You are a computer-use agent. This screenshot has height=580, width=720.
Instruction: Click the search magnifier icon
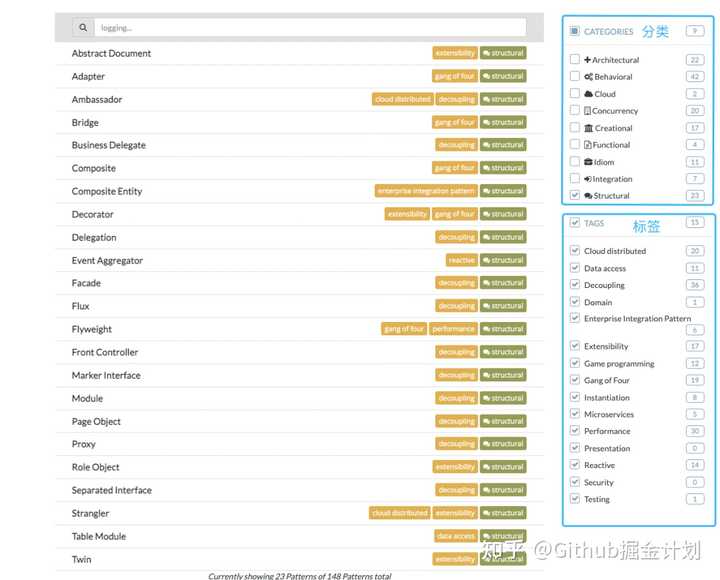(83, 28)
